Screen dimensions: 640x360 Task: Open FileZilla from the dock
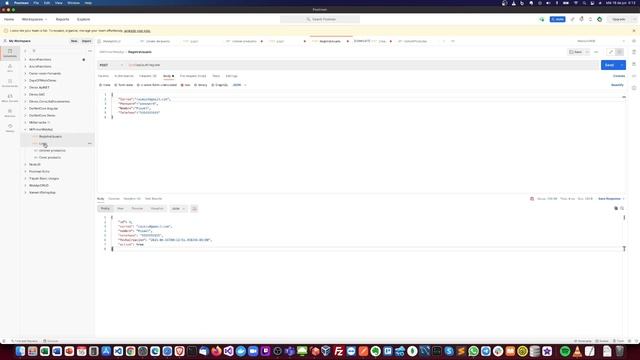pyautogui.click(x=339, y=351)
